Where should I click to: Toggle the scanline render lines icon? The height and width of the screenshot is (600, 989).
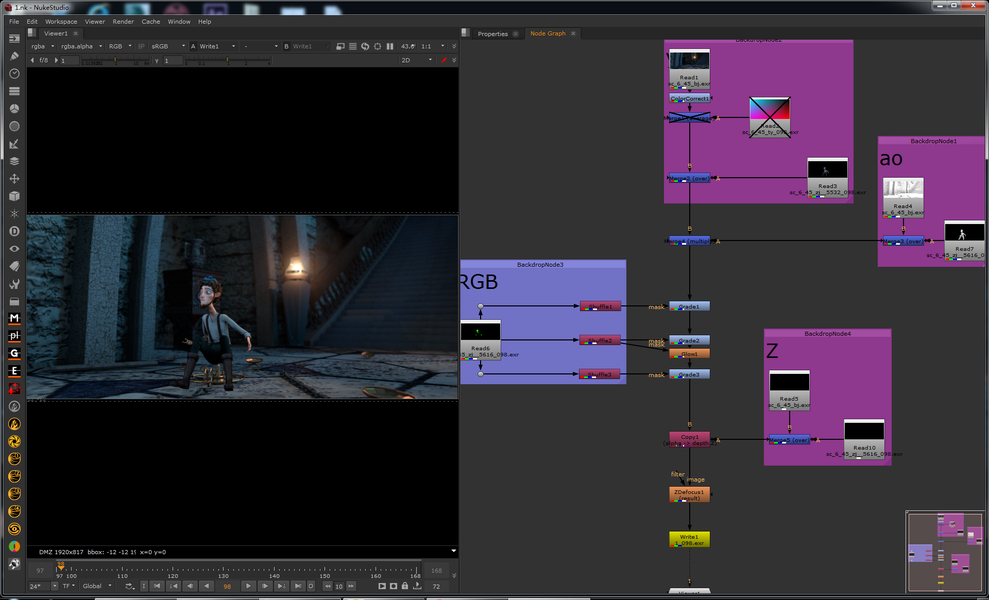pos(353,46)
